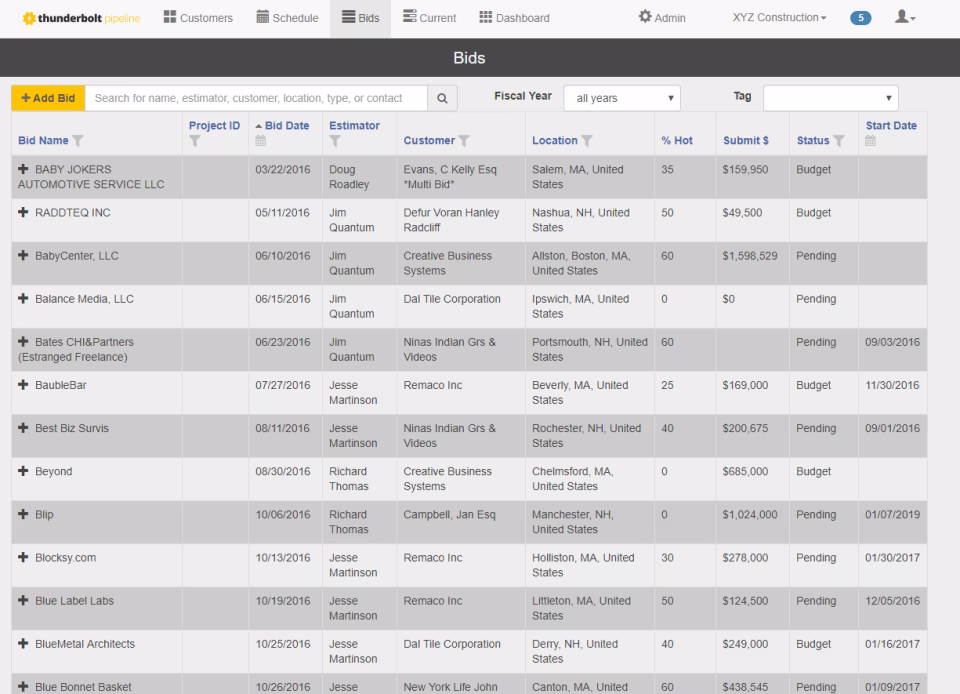The height and width of the screenshot is (694, 960).
Task: Expand the BaubleBar bid details
Action: (23, 385)
